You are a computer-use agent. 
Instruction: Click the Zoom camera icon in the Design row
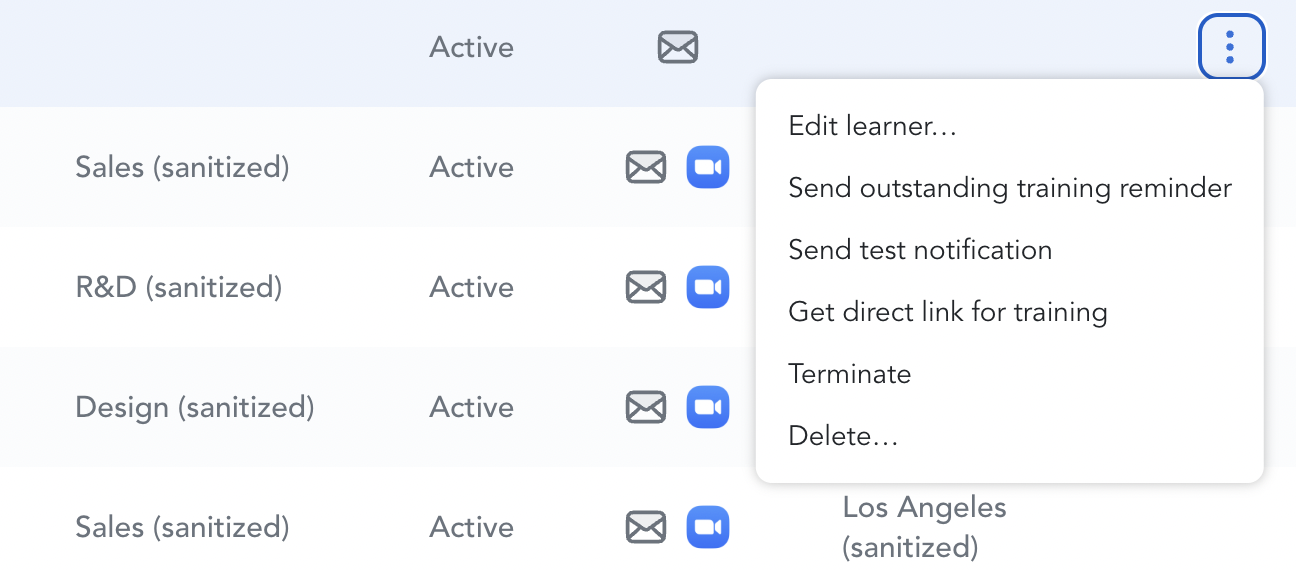tap(708, 407)
